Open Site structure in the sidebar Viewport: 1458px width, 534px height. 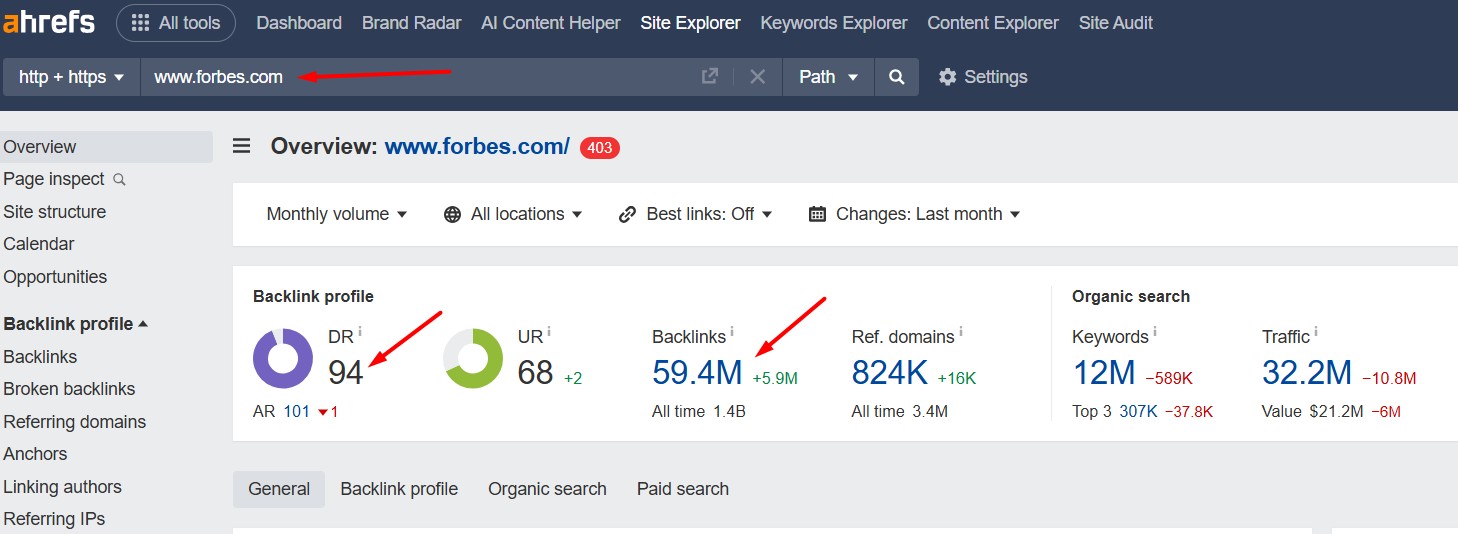tap(54, 212)
